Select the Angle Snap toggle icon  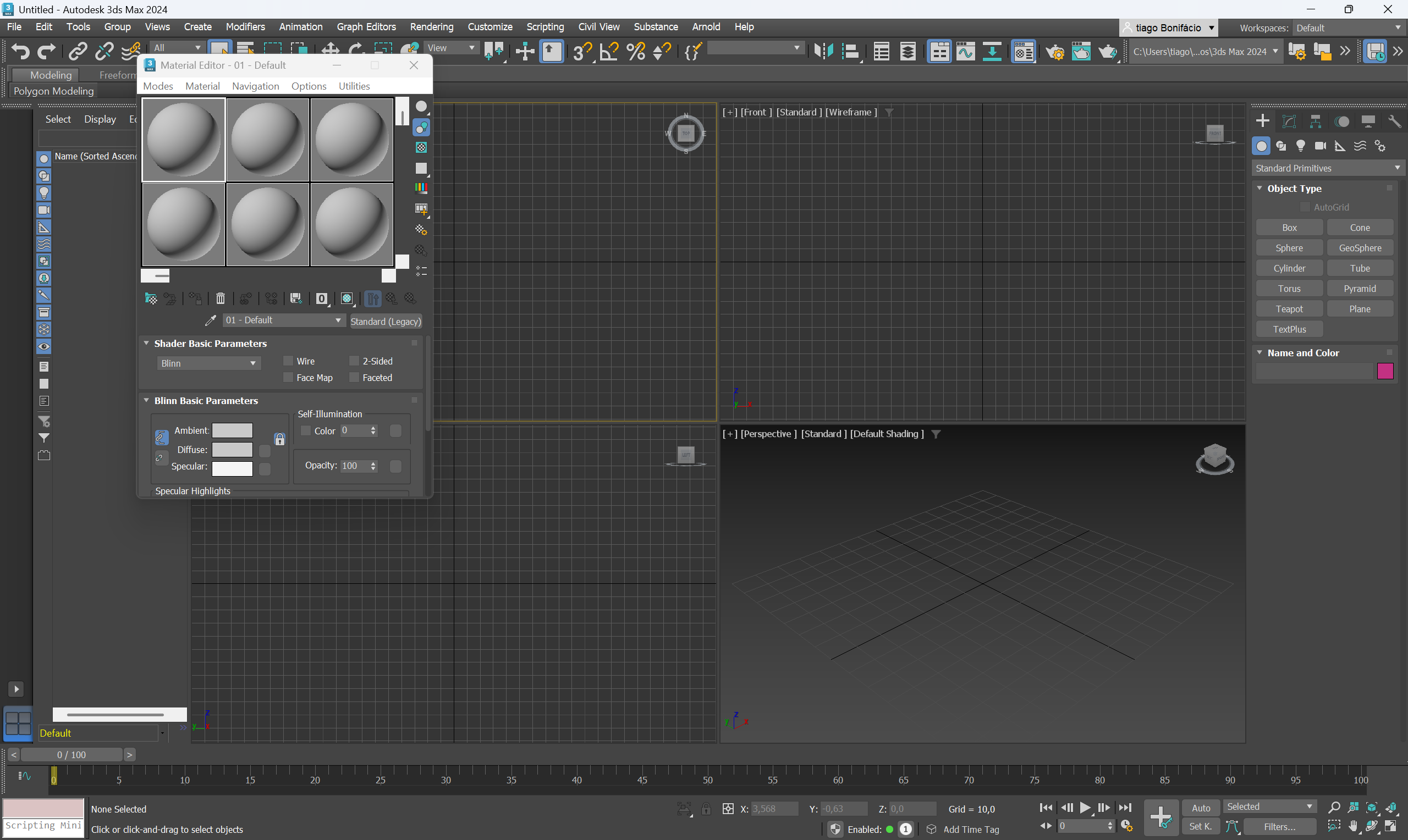609,52
